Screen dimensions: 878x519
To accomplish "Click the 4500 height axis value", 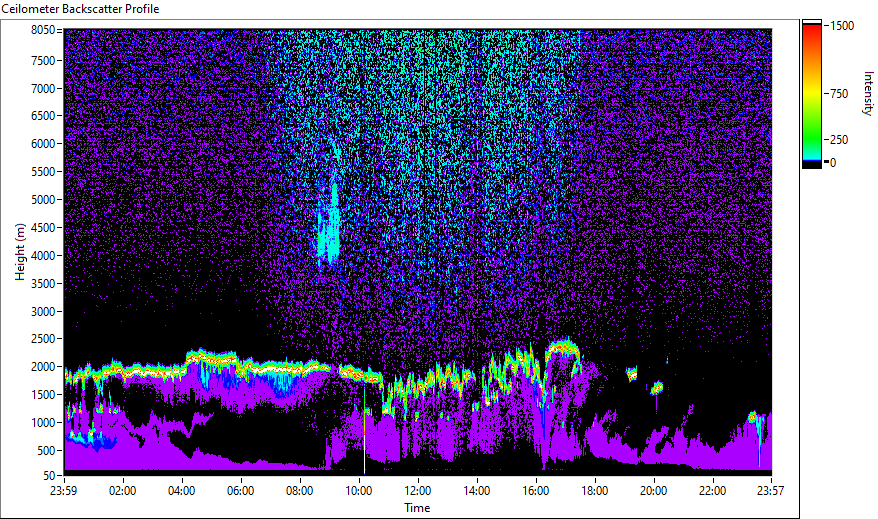I will pos(43,228).
